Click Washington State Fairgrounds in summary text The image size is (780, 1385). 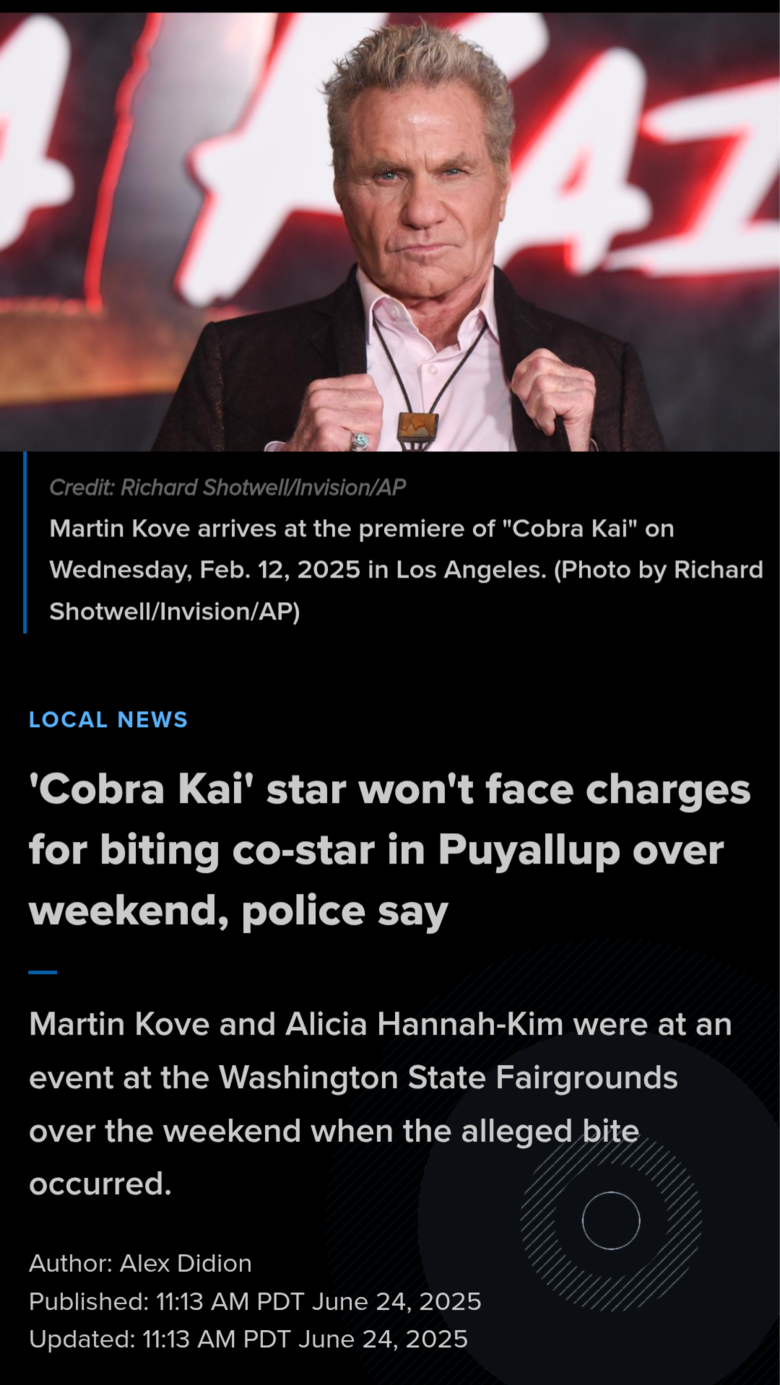coord(448,1078)
